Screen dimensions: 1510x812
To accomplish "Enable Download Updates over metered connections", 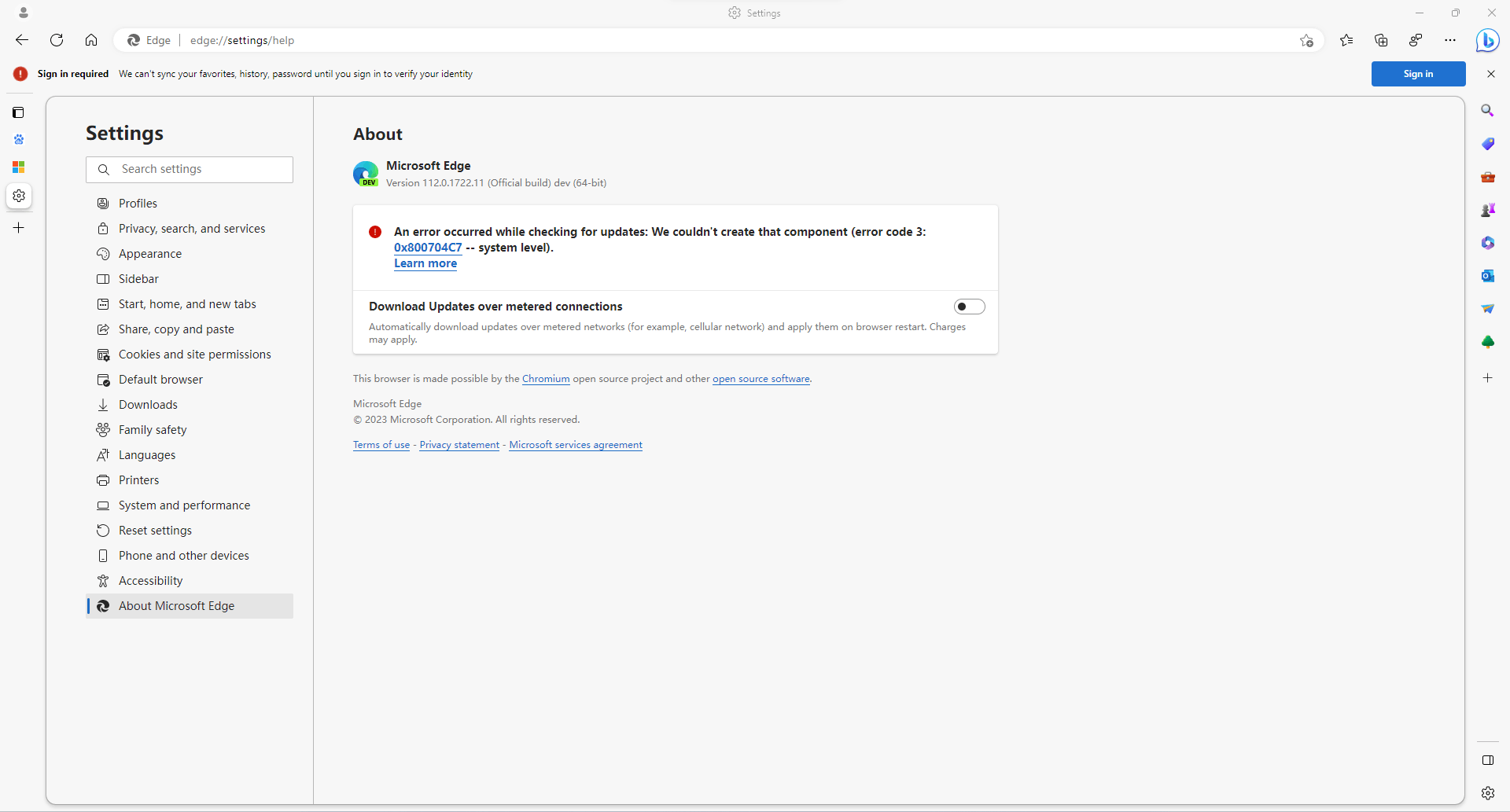I will (970, 307).
